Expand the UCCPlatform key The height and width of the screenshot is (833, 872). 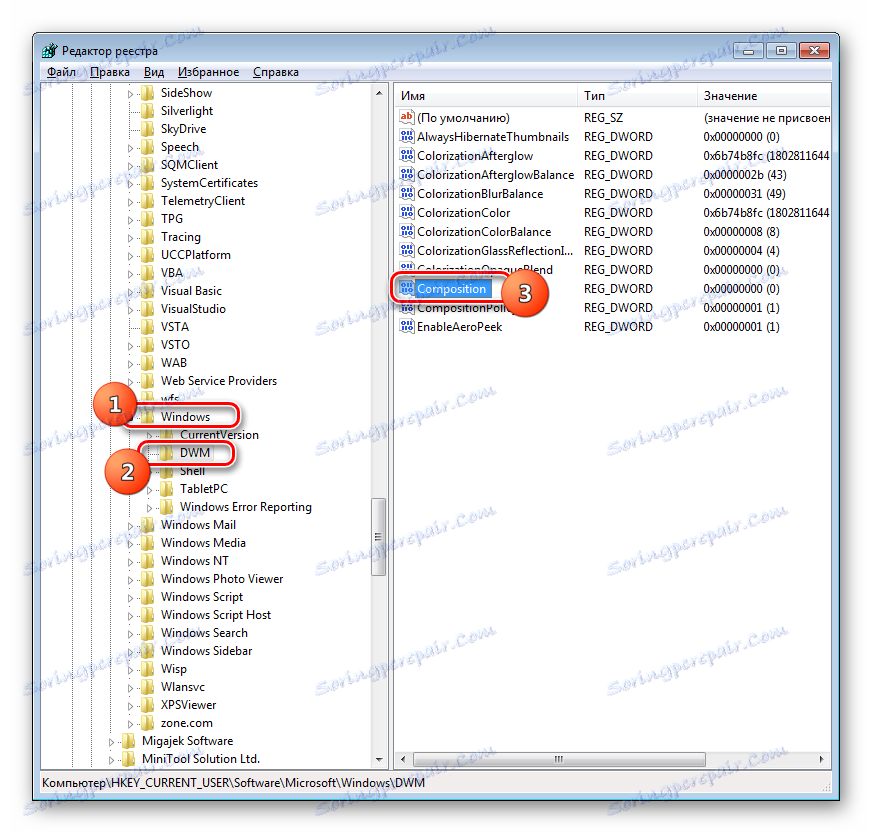130,256
